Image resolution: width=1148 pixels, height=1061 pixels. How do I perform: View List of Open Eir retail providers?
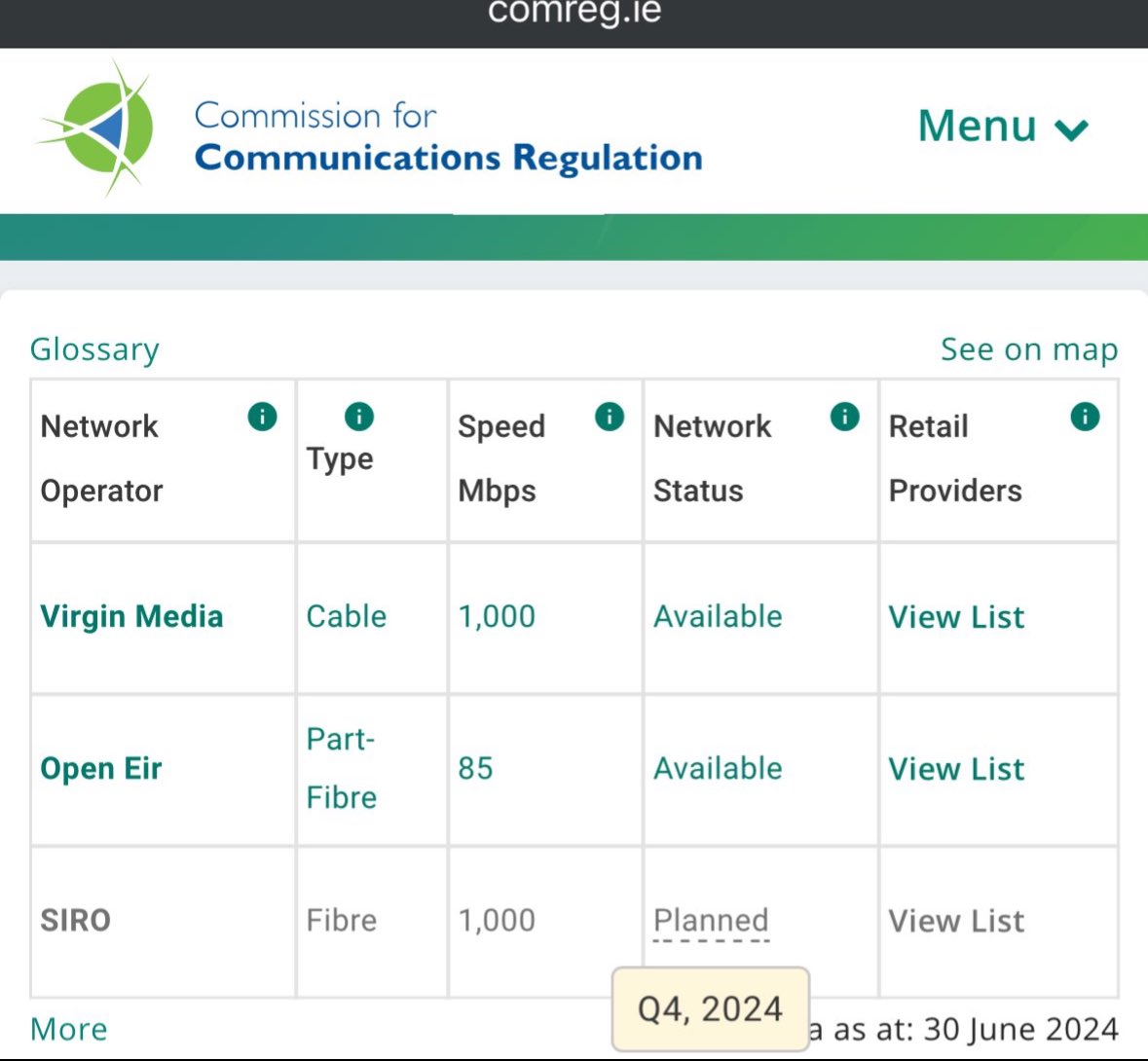click(956, 769)
